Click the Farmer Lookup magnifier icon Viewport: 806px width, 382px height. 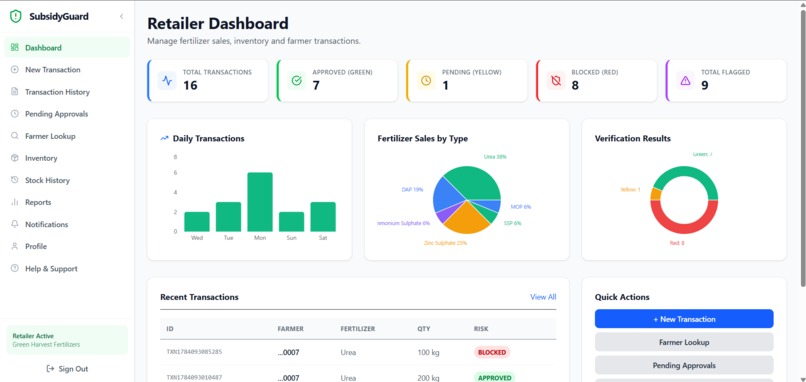[x=15, y=136]
